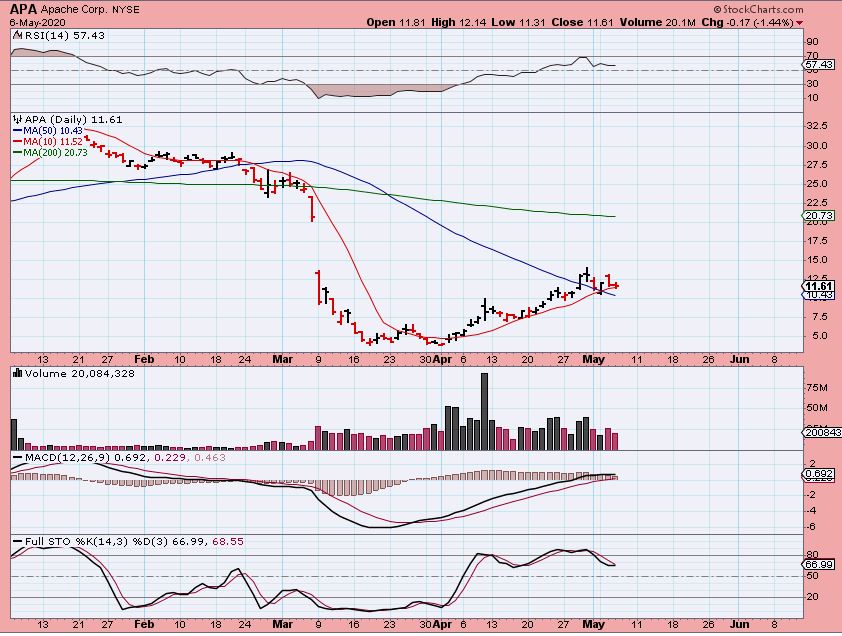Click the 0.692 MACD value tag on right axis

click(819, 474)
